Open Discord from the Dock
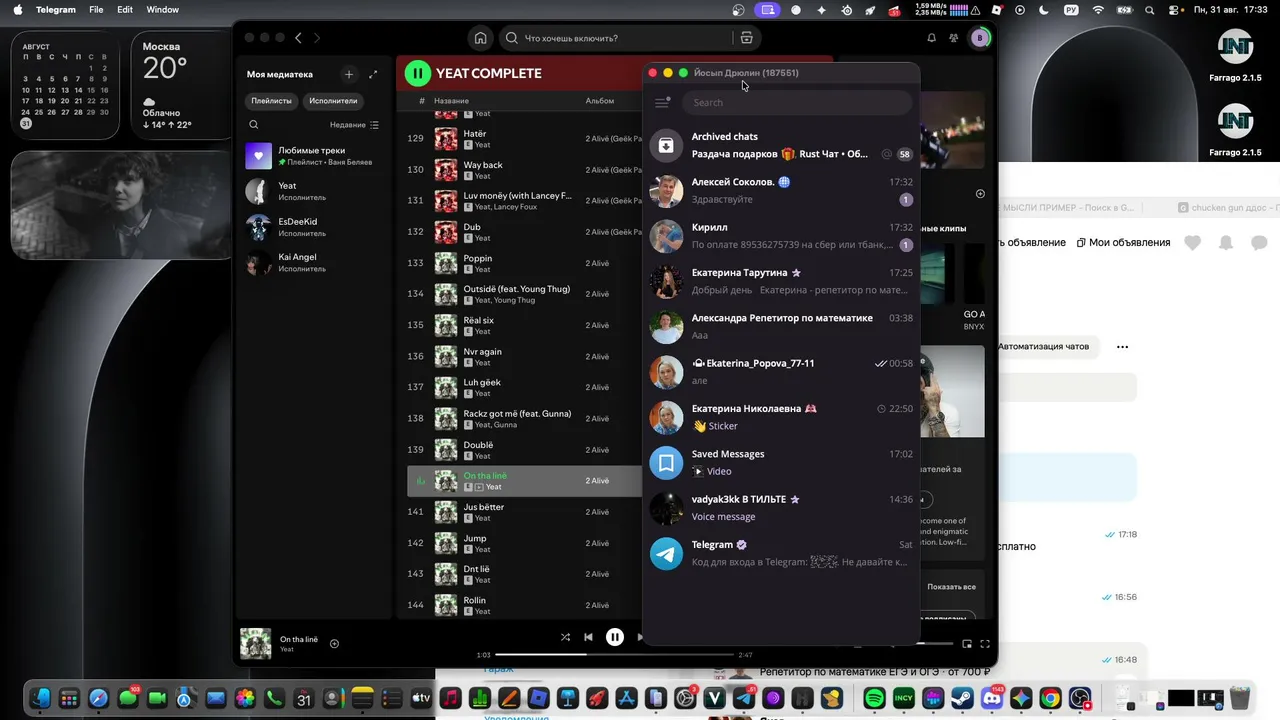Viewport: 1280px width, 720px height. (x=991, y=699)
